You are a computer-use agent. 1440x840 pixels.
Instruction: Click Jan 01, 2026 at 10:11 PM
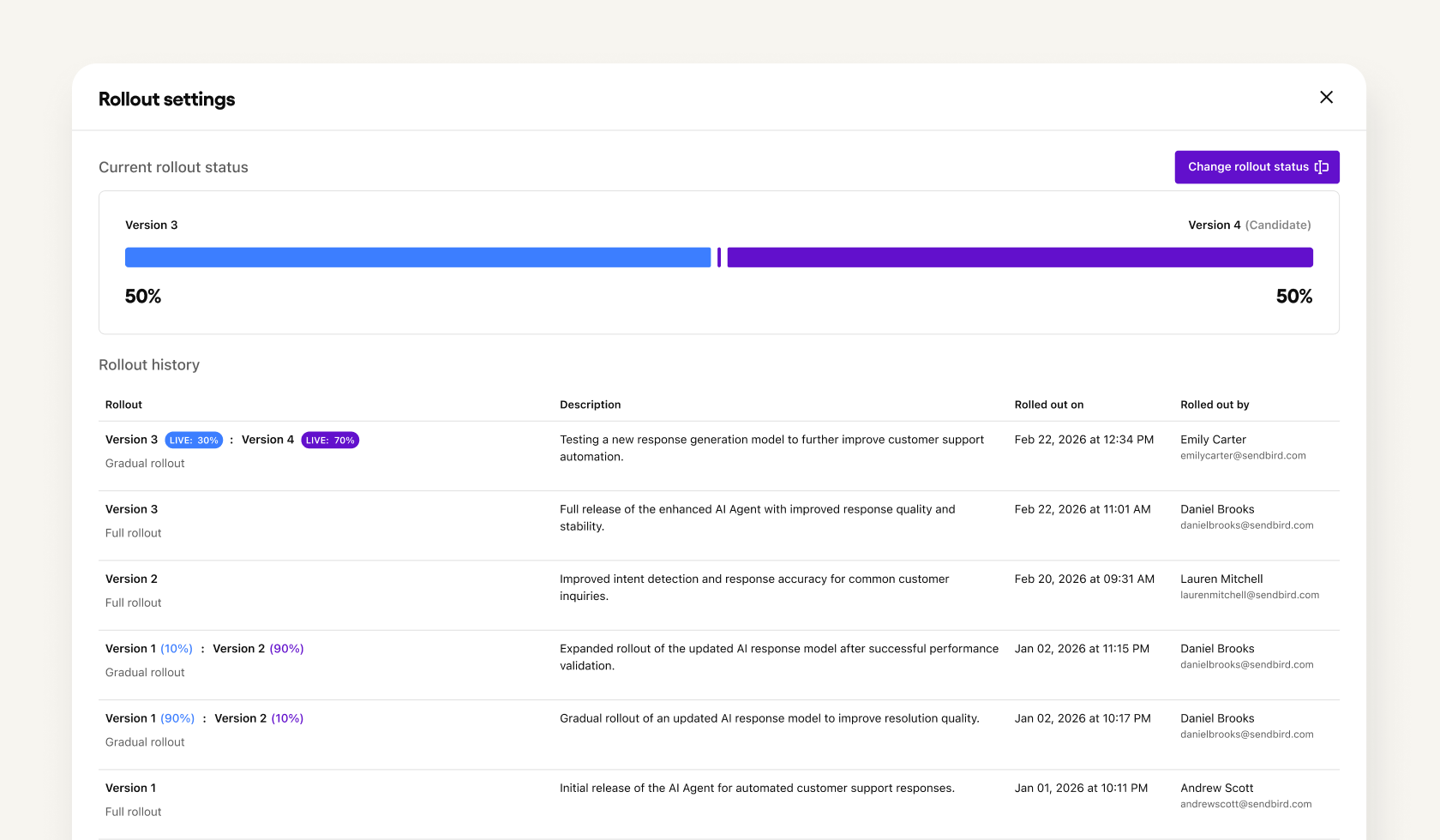tap(1081, 789)
